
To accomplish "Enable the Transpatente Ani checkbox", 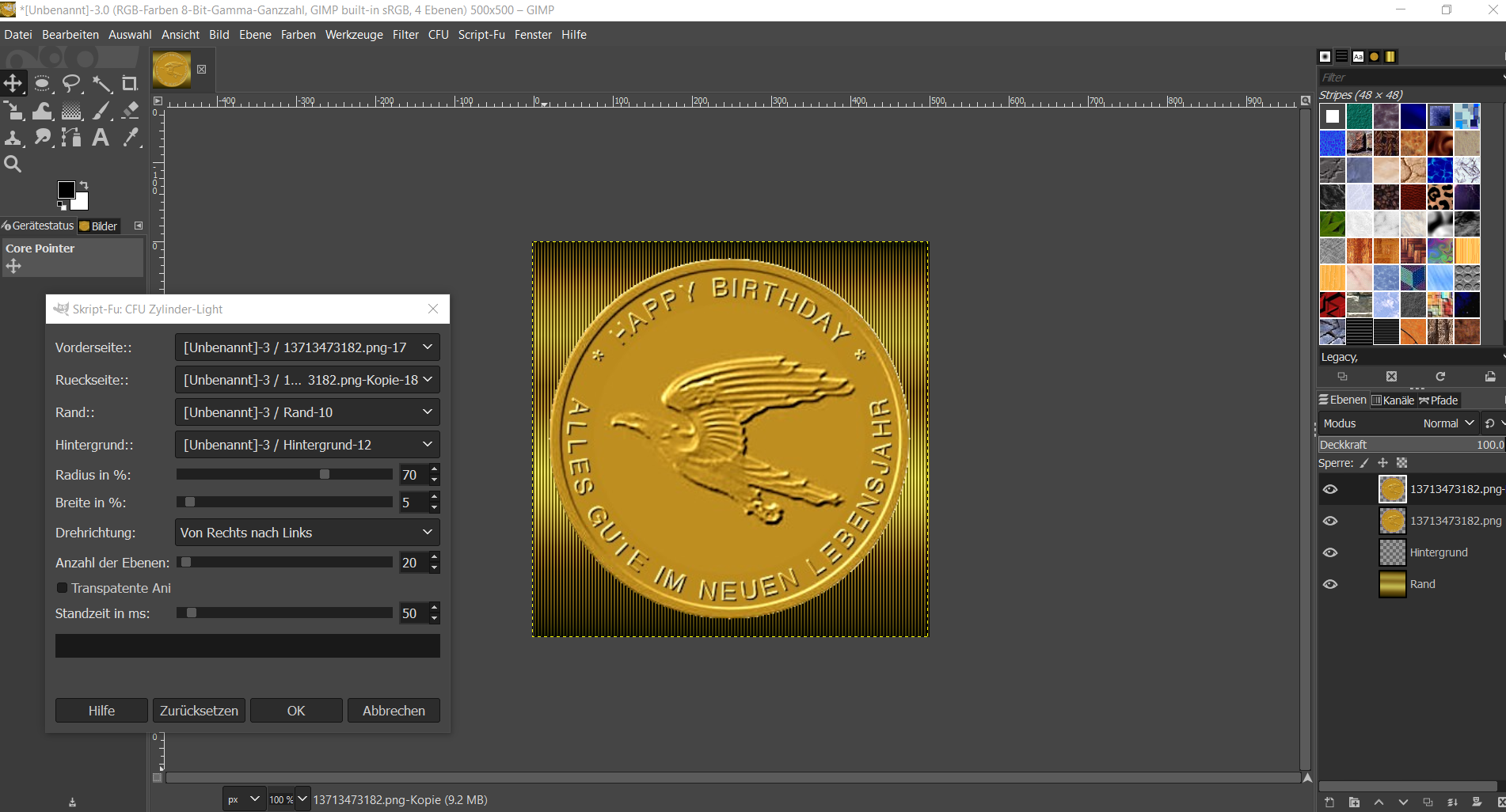I will pos(62,588).
